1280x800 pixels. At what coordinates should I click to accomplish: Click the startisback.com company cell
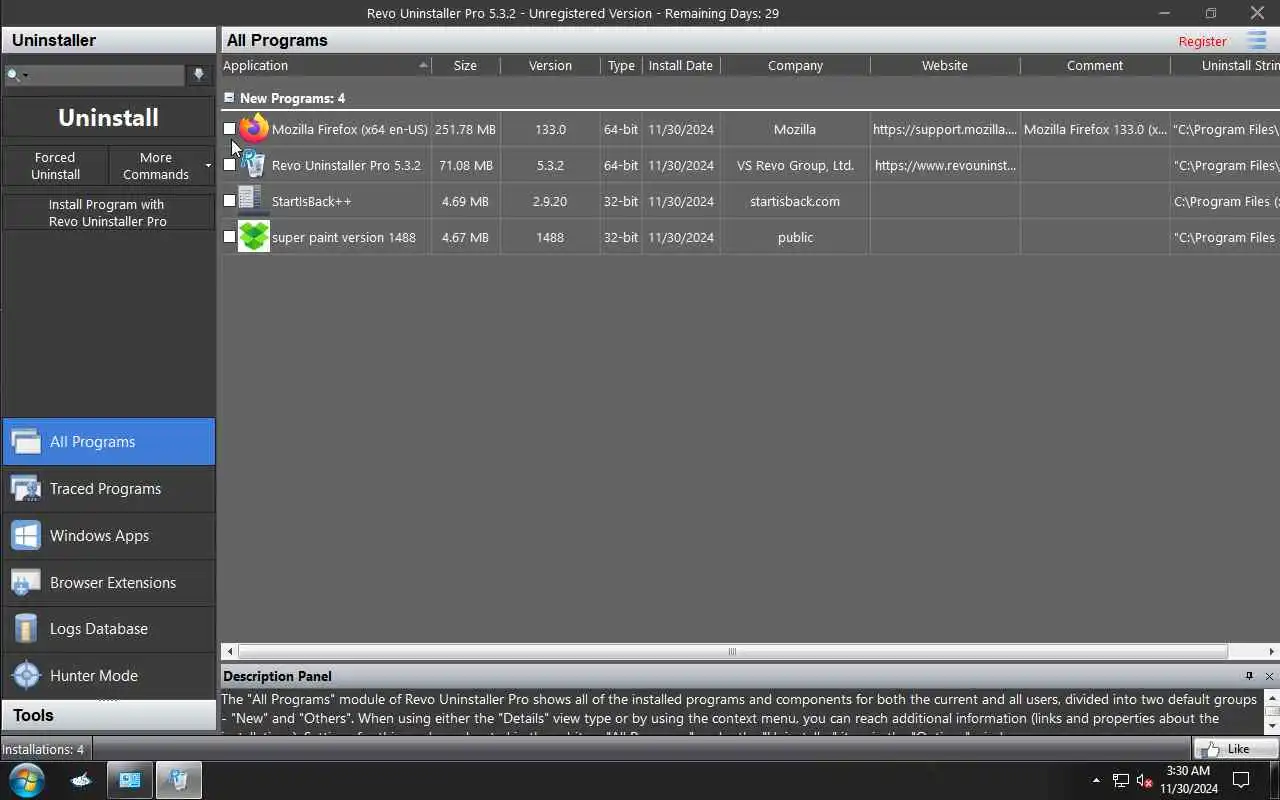[x=795, y=201]
